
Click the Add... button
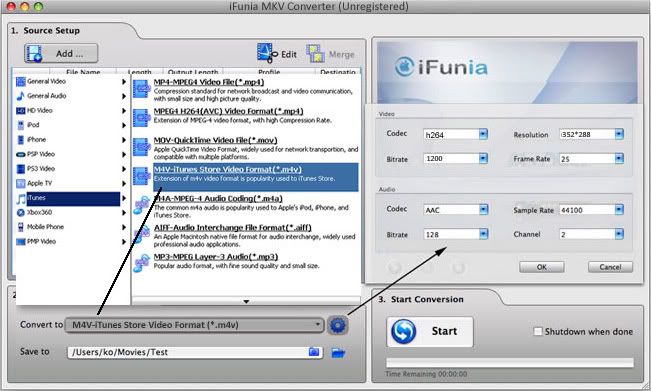pyautogui.click(x=61, y=54)
